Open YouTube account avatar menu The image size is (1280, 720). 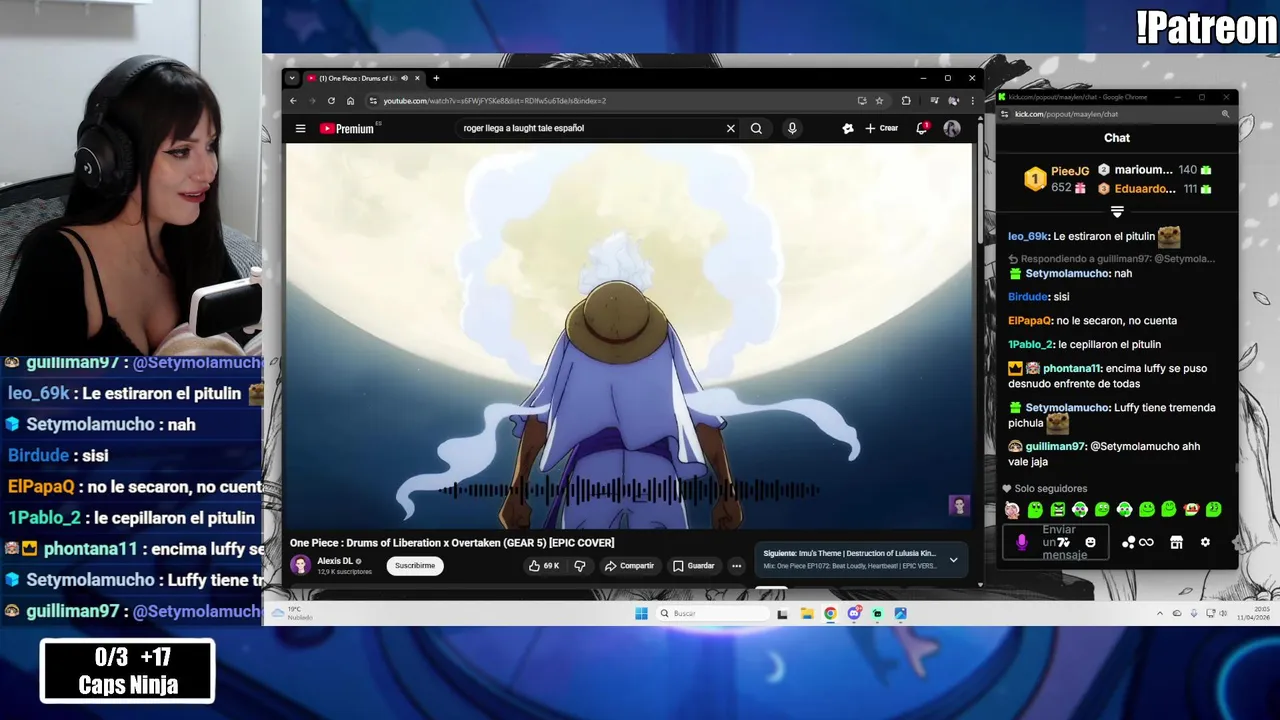(952, 128)
